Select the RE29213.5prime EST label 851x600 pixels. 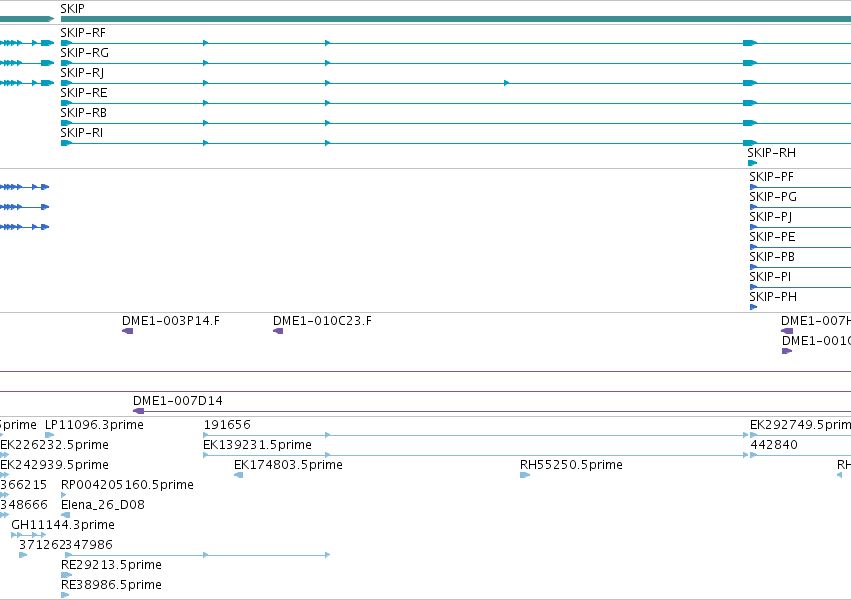(x=111, y=565)
